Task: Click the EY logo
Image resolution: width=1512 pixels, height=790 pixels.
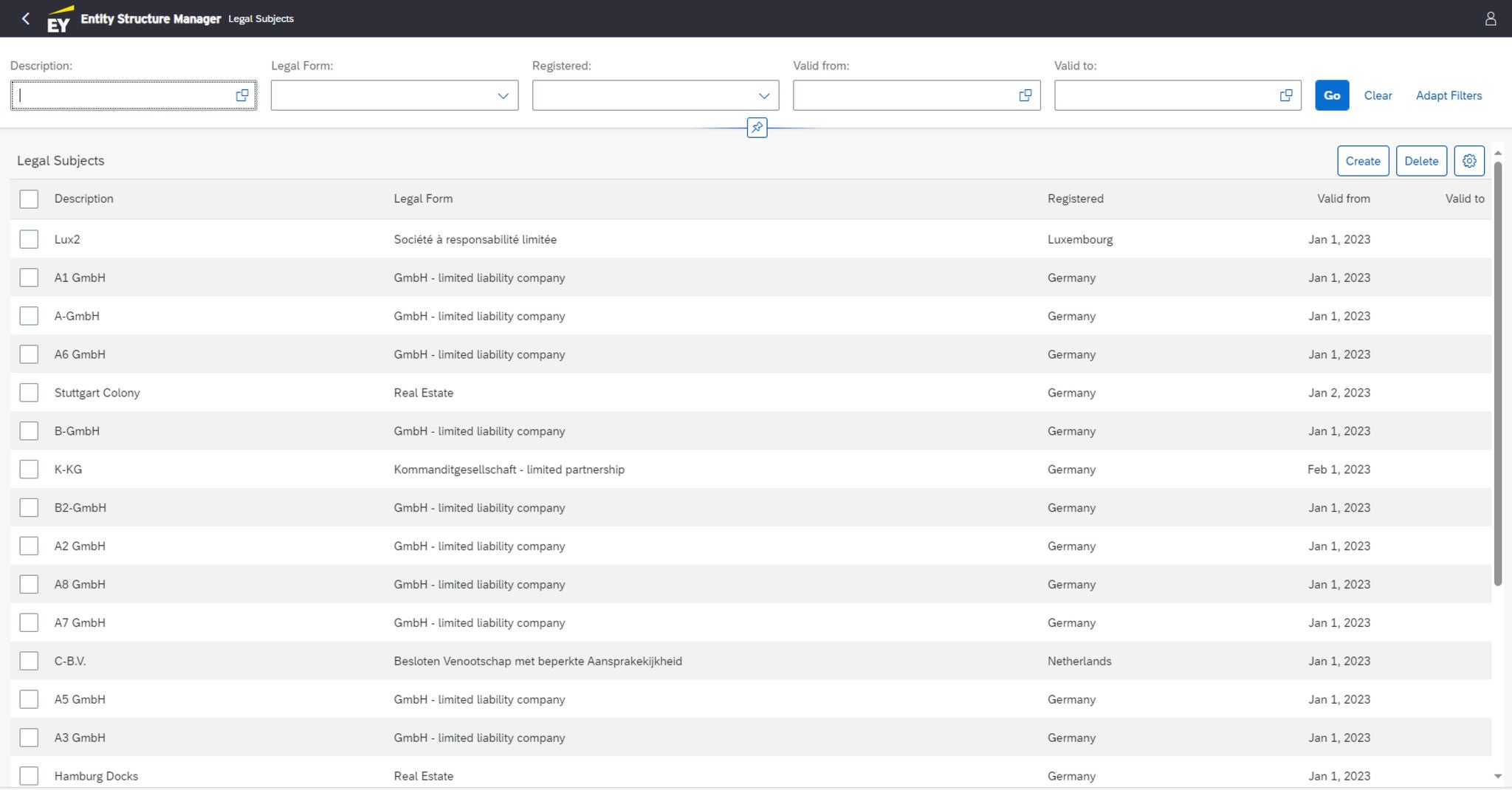Action: tap(59, 19)
